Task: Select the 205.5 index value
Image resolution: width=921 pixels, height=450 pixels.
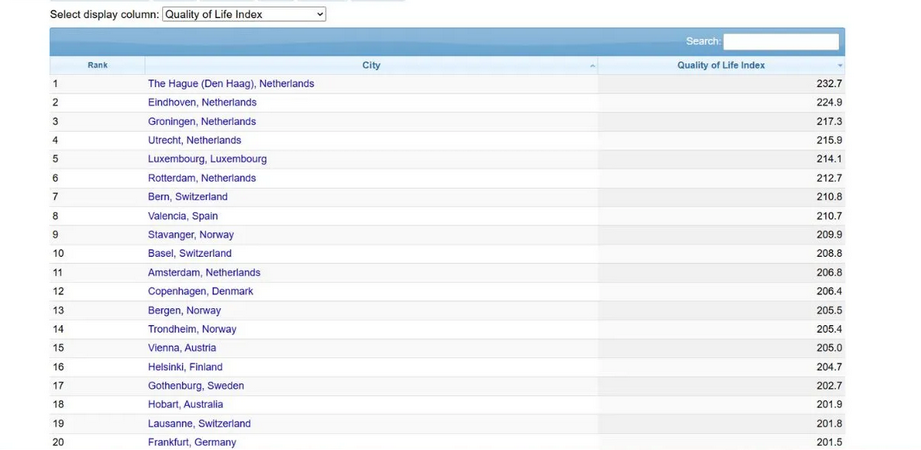Action: 829,310
